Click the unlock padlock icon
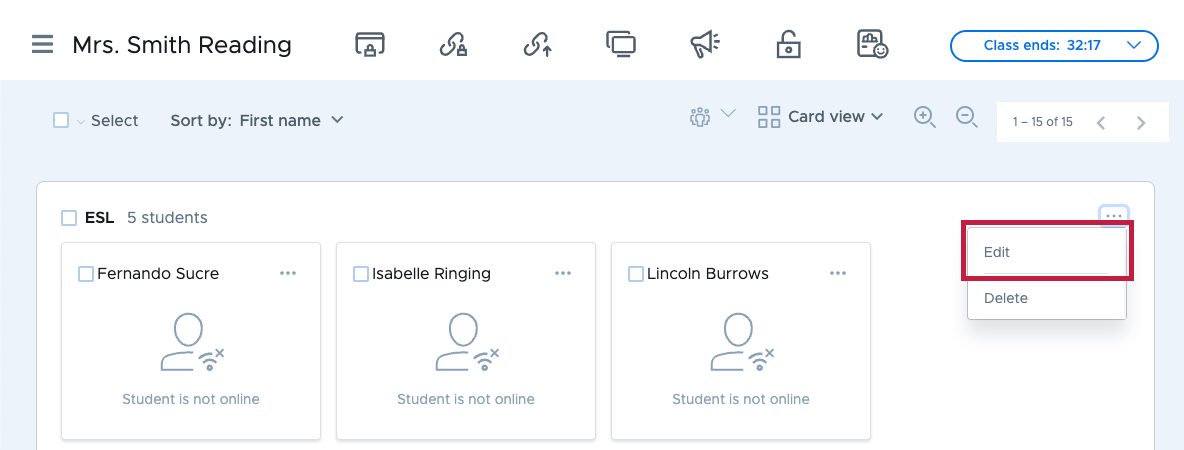1184x450 pixels. tap(788, 45)
